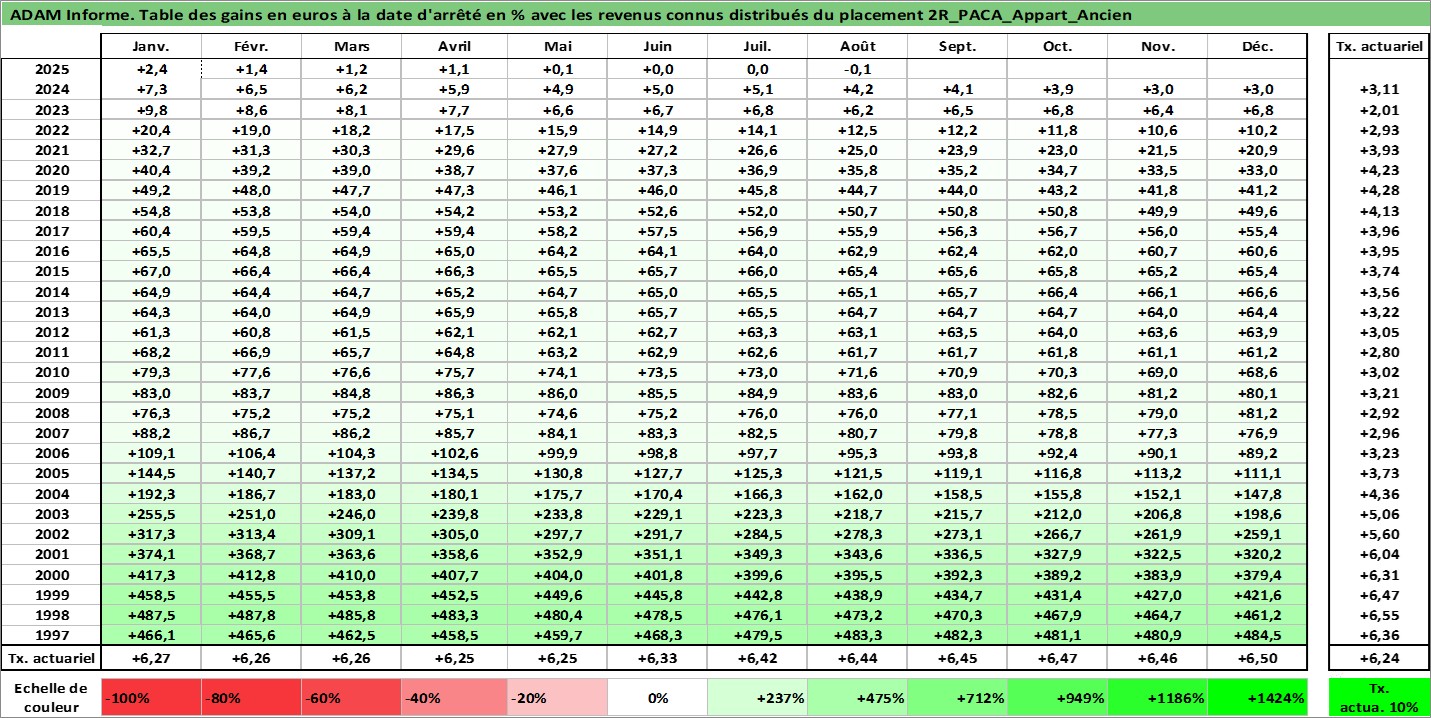Screen dimensions: 1431x718
Task: Click the +1186% green scale swatch
Action: click(1157, 698)
